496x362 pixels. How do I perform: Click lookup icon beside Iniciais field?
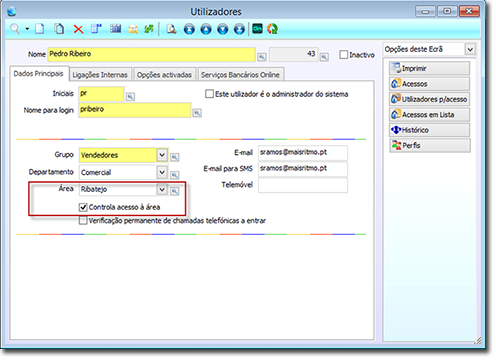click(130, 97)
